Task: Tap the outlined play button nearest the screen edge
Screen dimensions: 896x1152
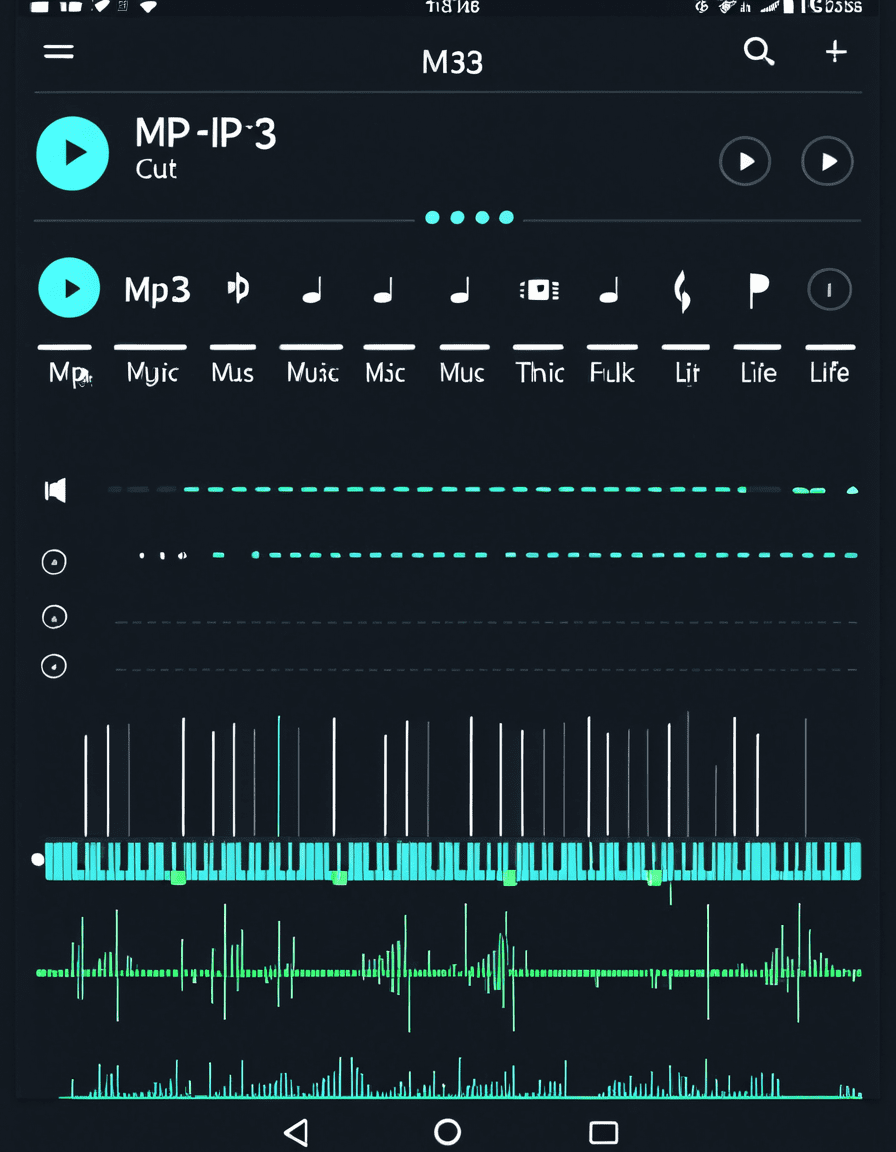Action: [828, 161]
